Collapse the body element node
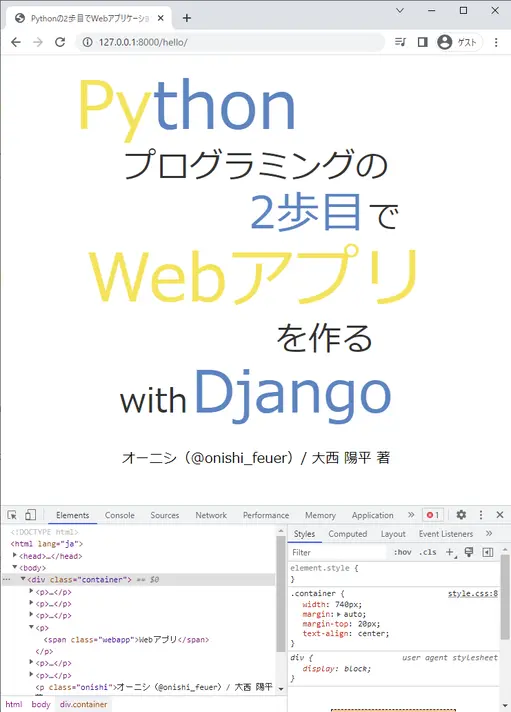 15,567
